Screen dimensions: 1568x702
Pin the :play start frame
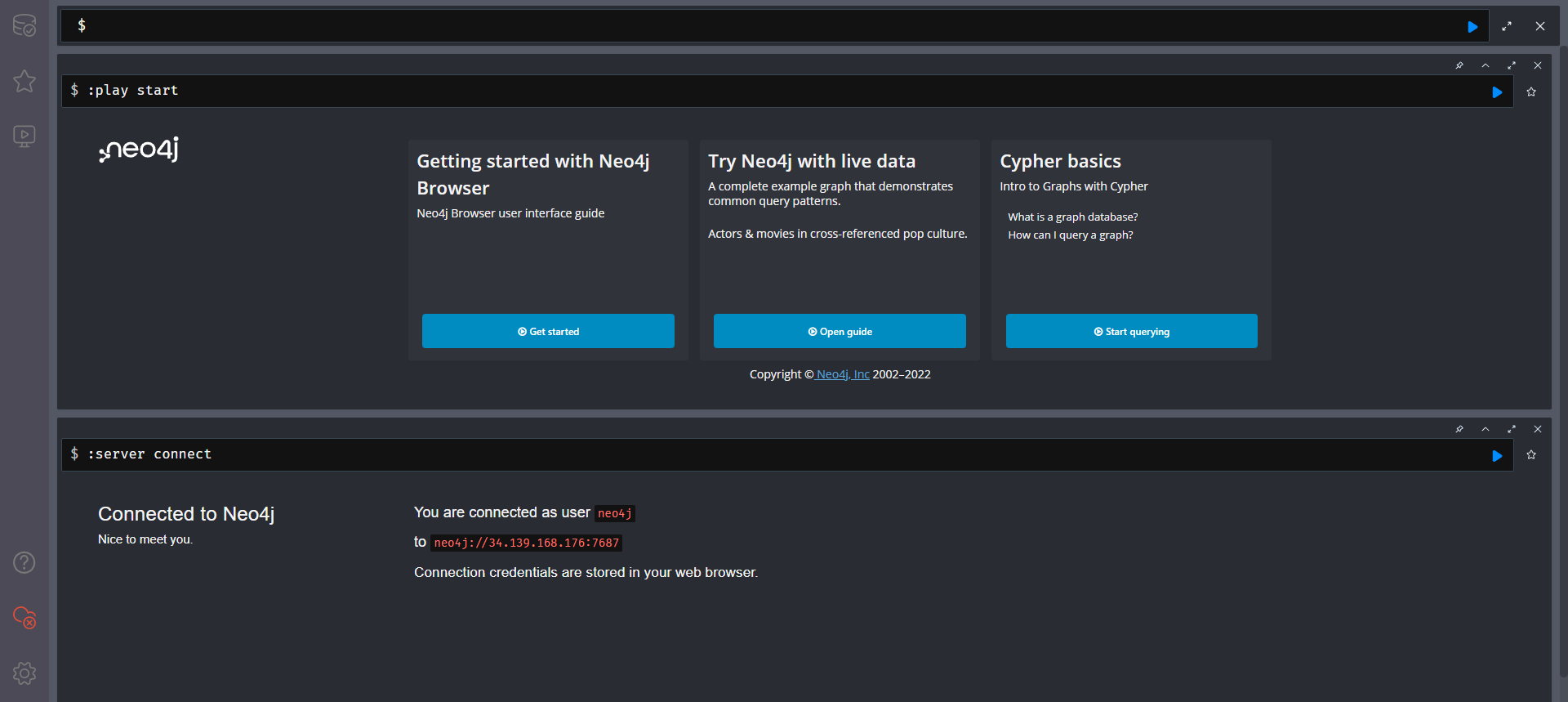coord(1459,65)
